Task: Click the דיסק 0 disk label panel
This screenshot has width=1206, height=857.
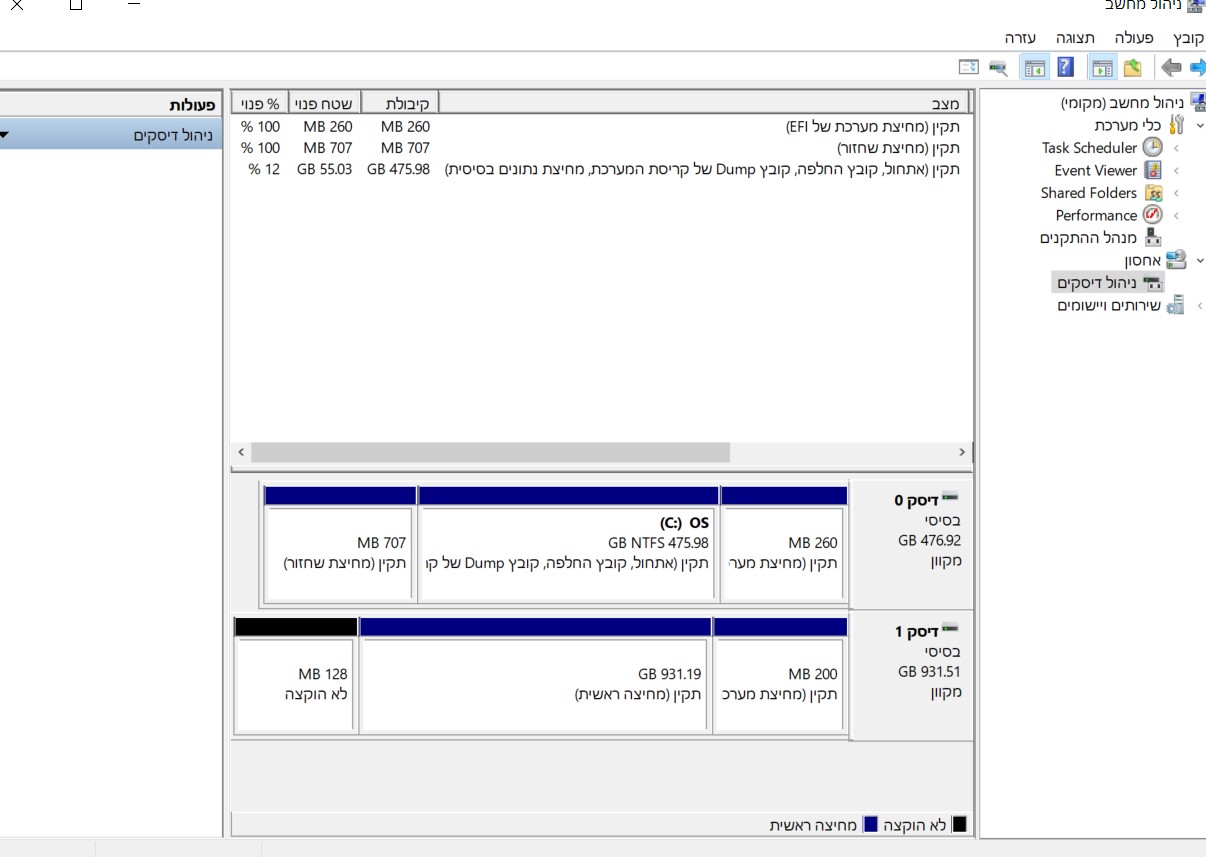Action: [911, 544]
